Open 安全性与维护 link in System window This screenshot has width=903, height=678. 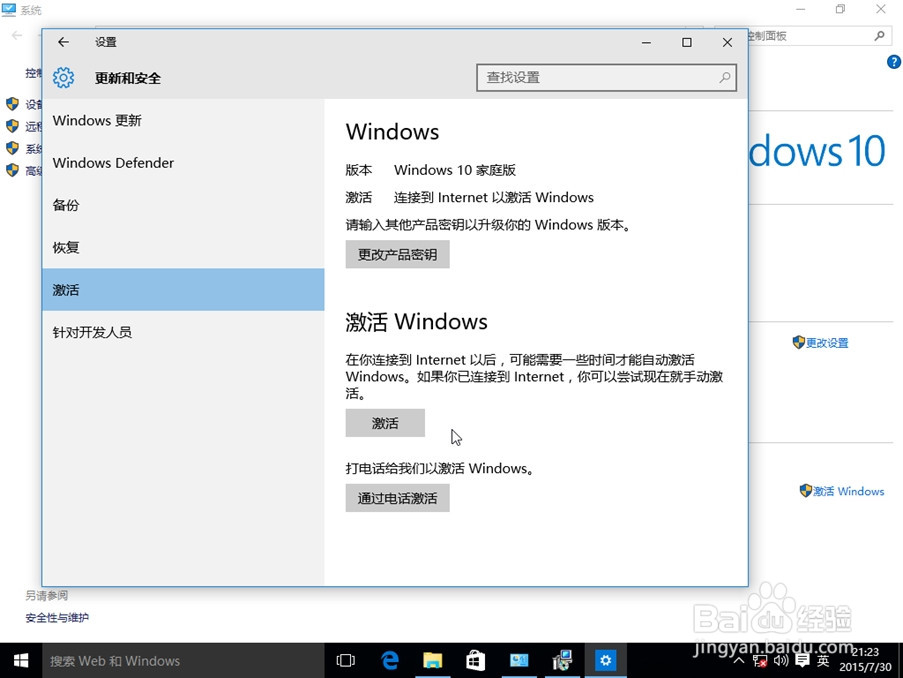tap(57, 618)
